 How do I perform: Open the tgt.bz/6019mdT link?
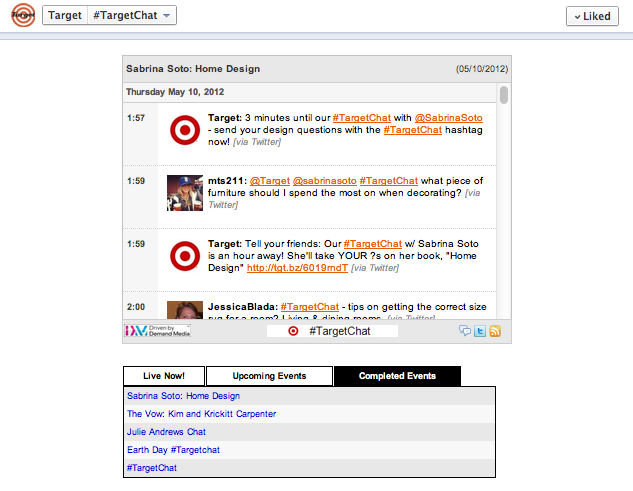[x=297, y=268]
